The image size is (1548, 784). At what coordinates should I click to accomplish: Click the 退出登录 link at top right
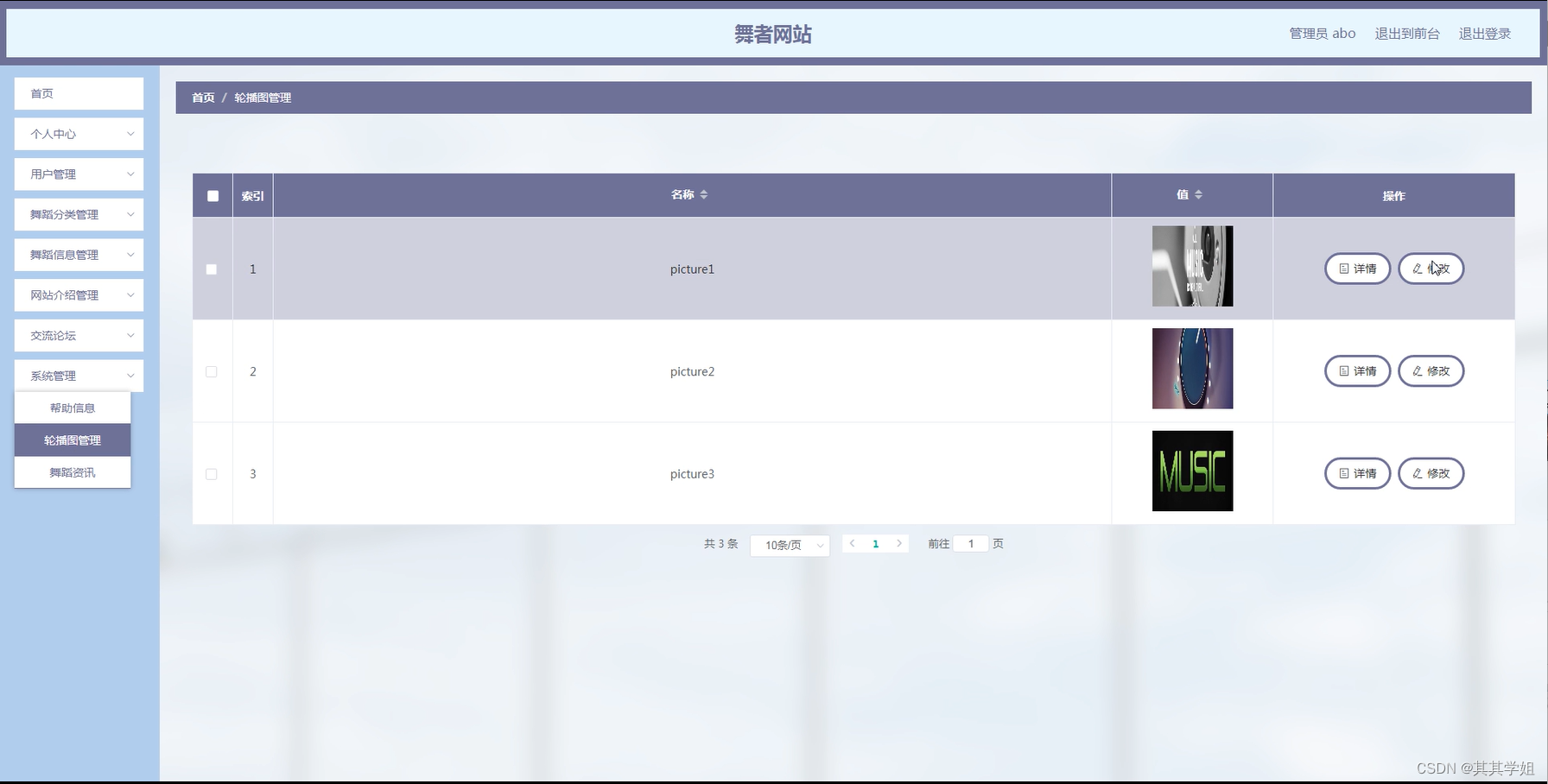(1484, 33)
